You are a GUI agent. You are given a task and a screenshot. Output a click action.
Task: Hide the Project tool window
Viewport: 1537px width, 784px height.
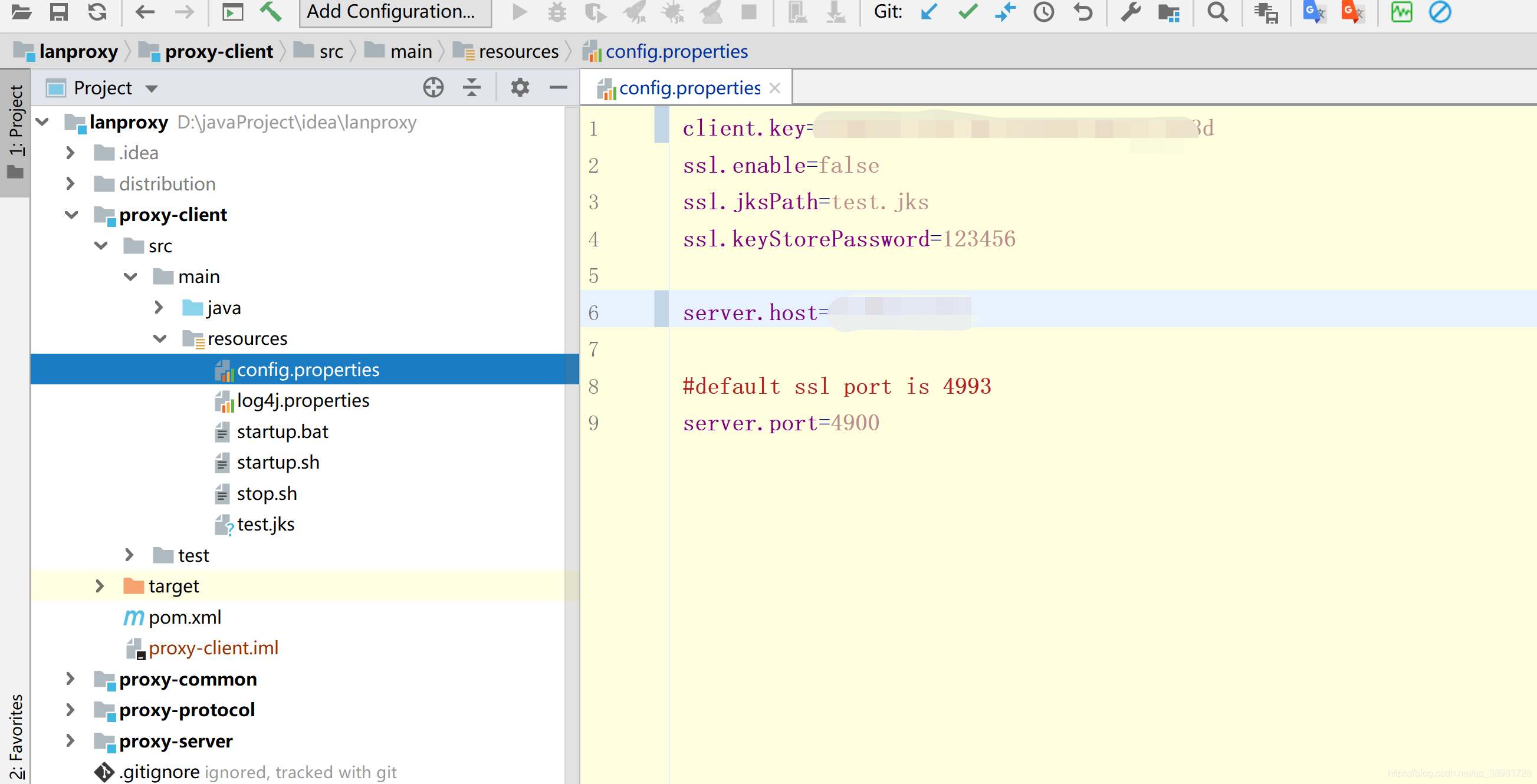558,88
